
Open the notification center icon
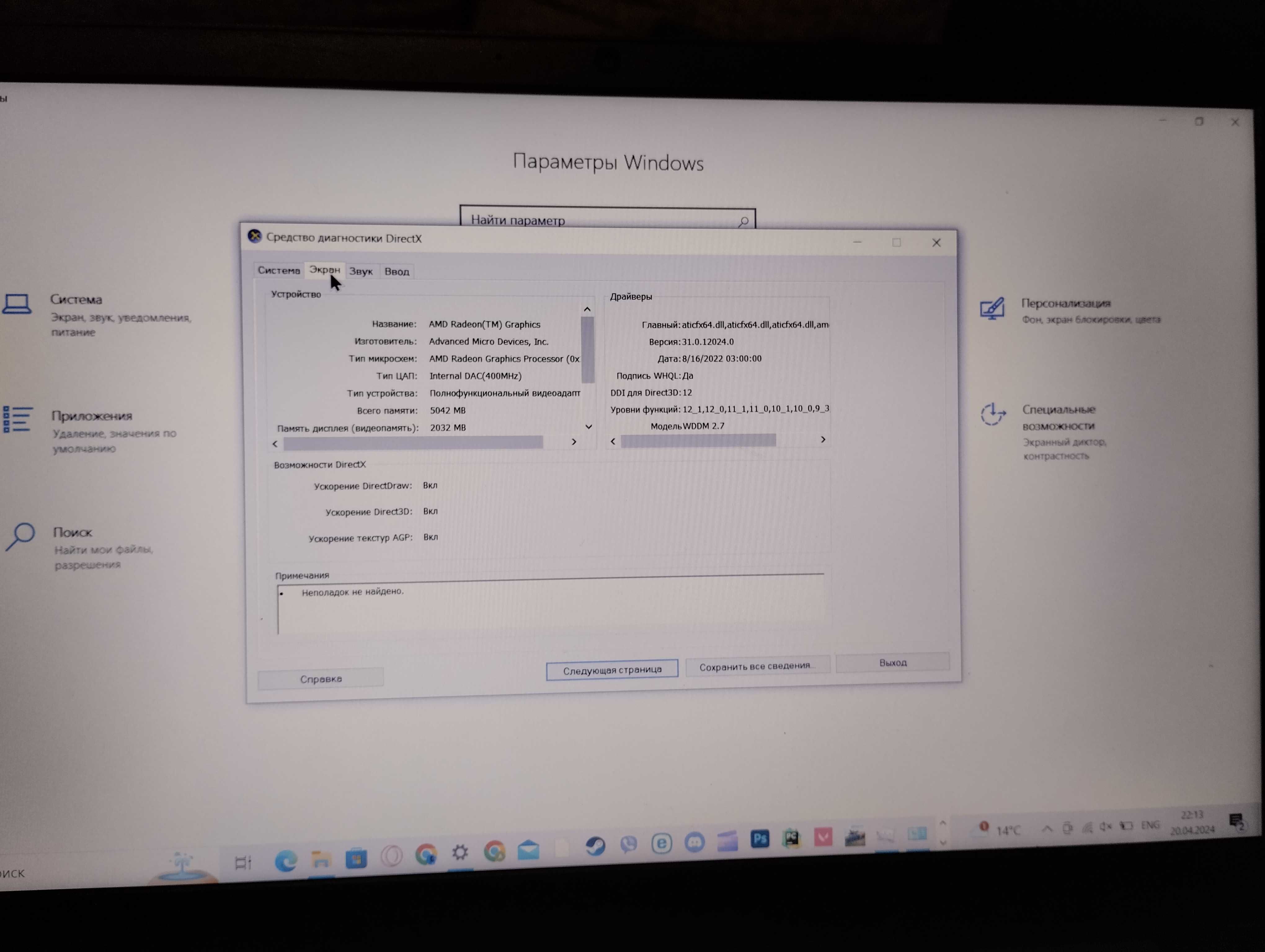tap(1236, 822)
